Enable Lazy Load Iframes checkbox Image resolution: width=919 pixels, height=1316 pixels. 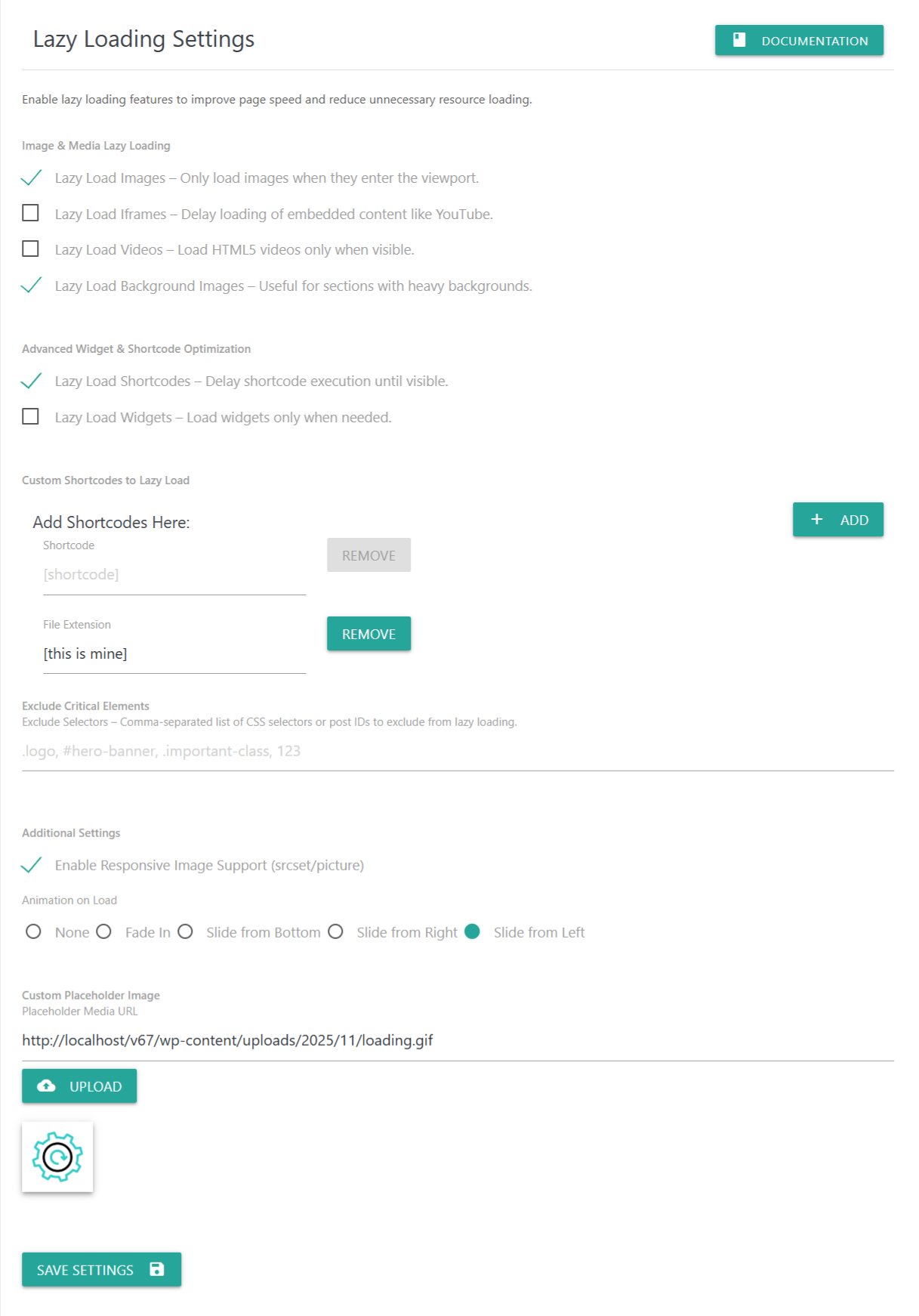coord(31,214)
